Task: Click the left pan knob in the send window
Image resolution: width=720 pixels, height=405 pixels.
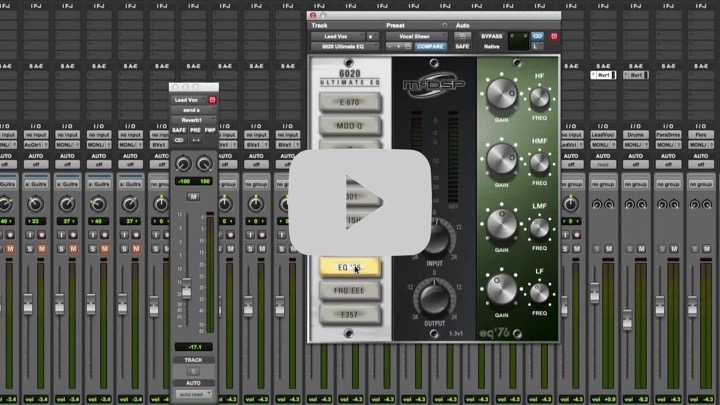Action: tap(183, 164)
